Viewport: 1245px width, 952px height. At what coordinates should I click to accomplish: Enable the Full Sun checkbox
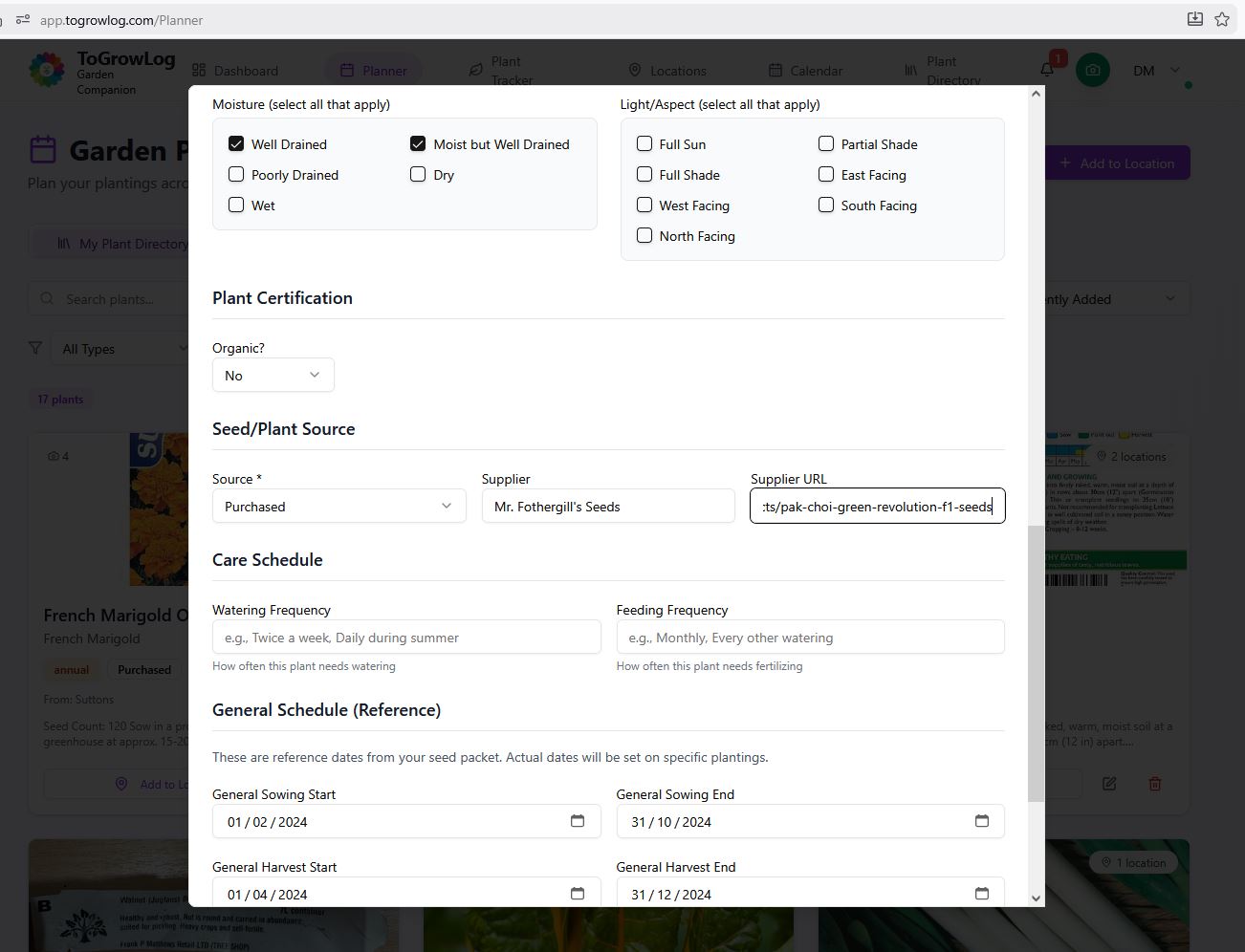(x=644, y=144)
